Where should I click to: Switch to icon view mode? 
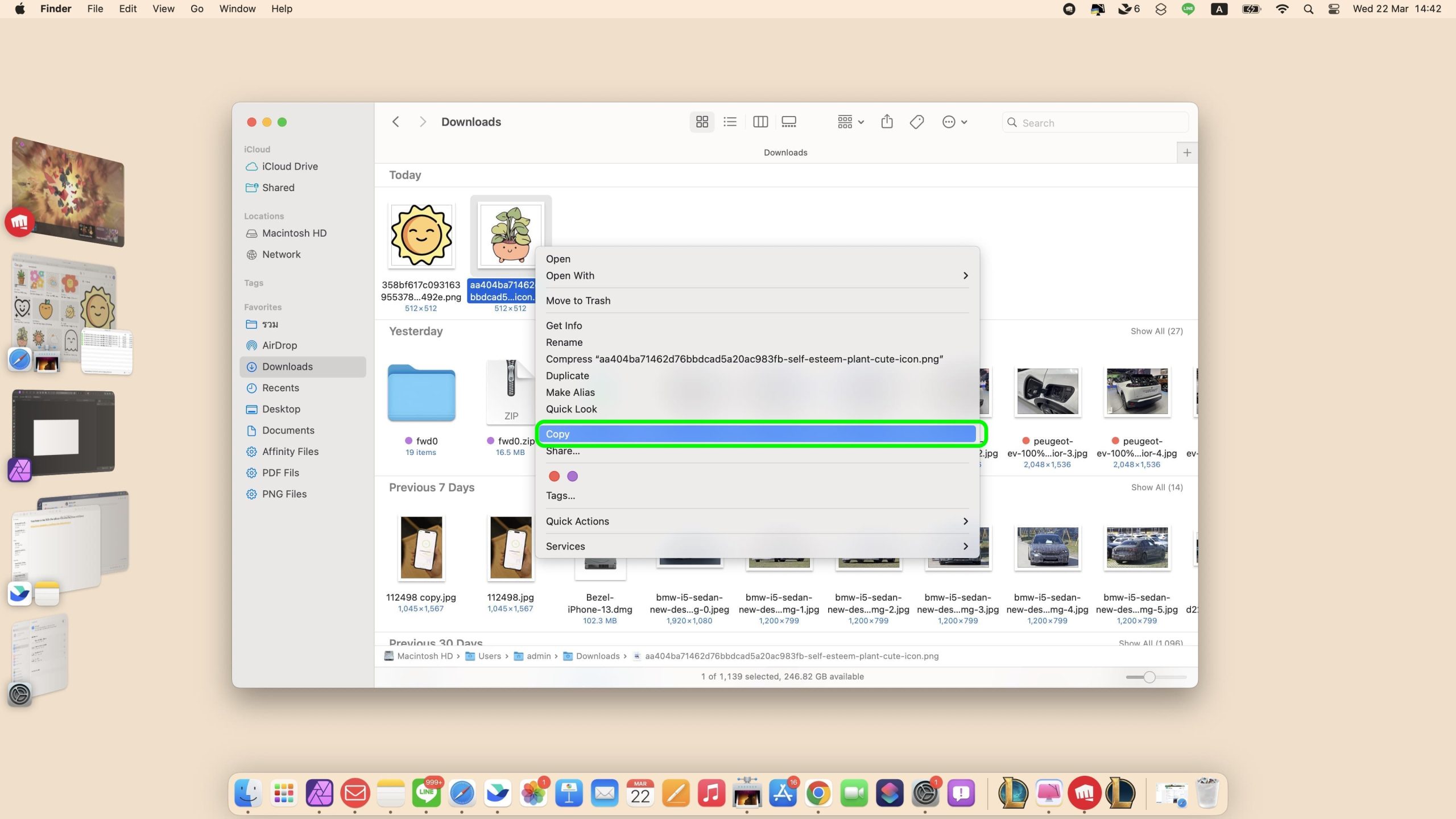click(x=702, y=122)
